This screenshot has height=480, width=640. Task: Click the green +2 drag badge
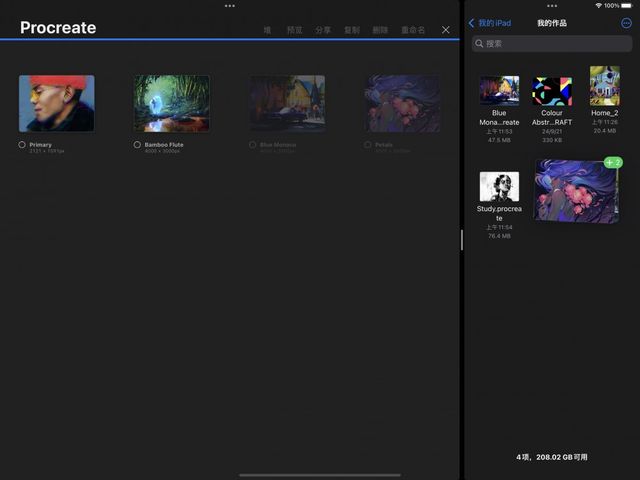[x=613, y=162]
